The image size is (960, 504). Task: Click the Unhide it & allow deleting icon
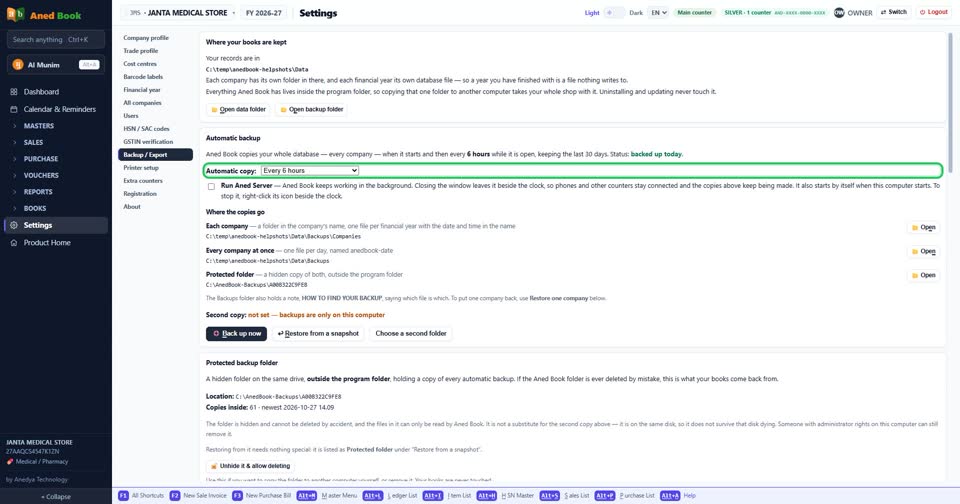coord(214,466)
